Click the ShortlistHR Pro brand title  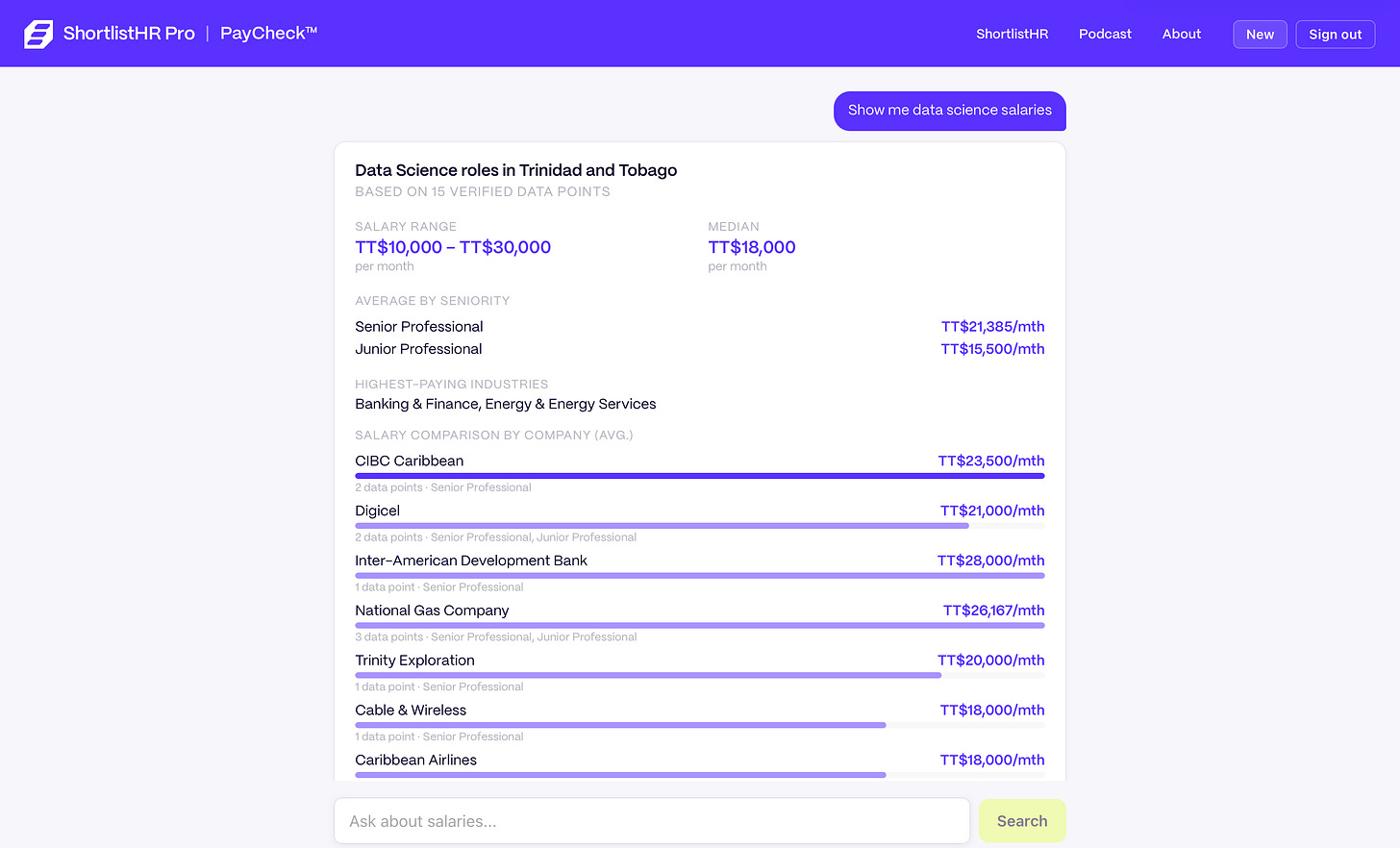[x=129, y=34]
